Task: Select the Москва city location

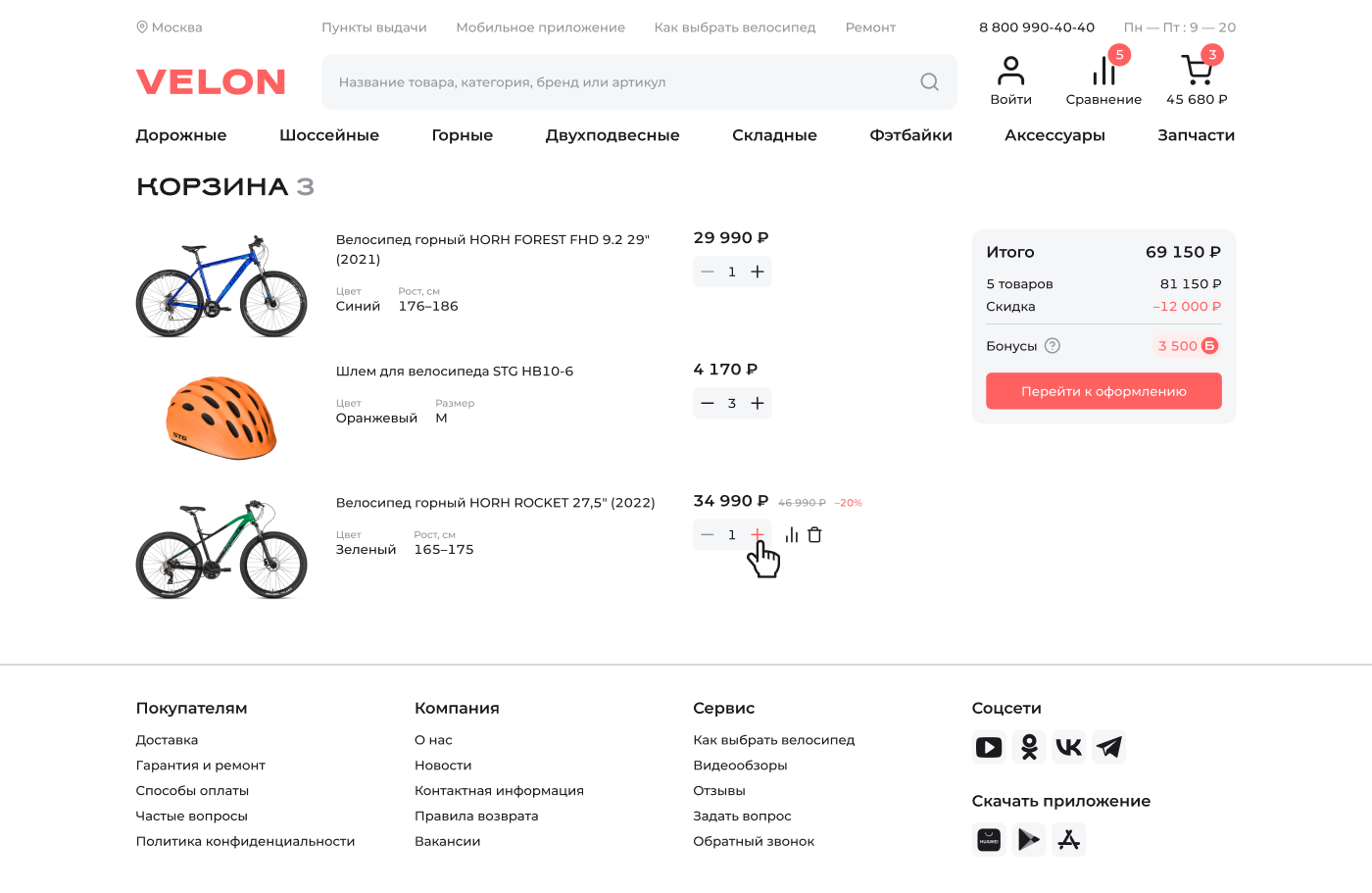Action: point(170,27)
